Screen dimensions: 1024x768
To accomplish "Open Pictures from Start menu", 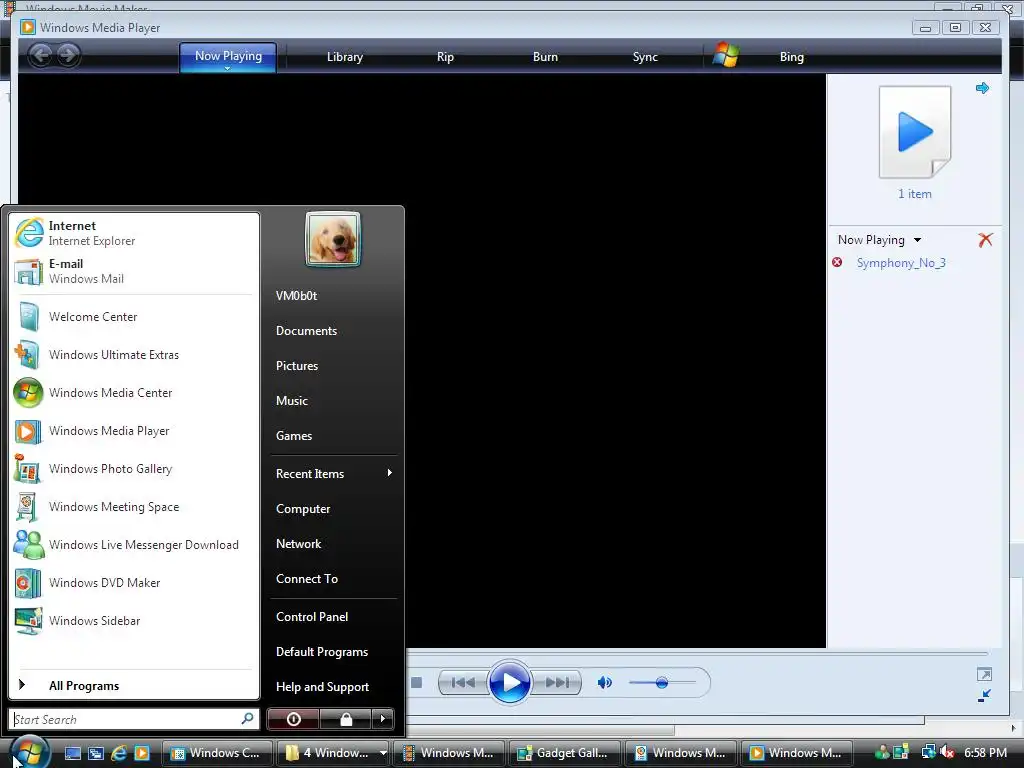I will 333,366.
